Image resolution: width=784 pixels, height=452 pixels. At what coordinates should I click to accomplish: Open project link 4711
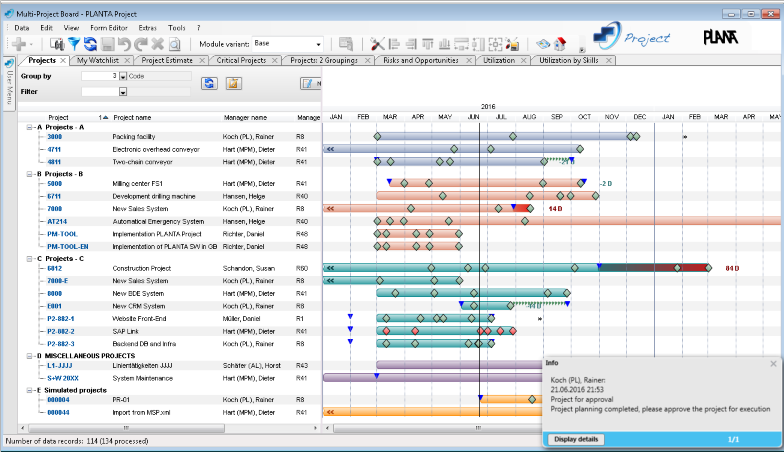[x=54, y=150]
